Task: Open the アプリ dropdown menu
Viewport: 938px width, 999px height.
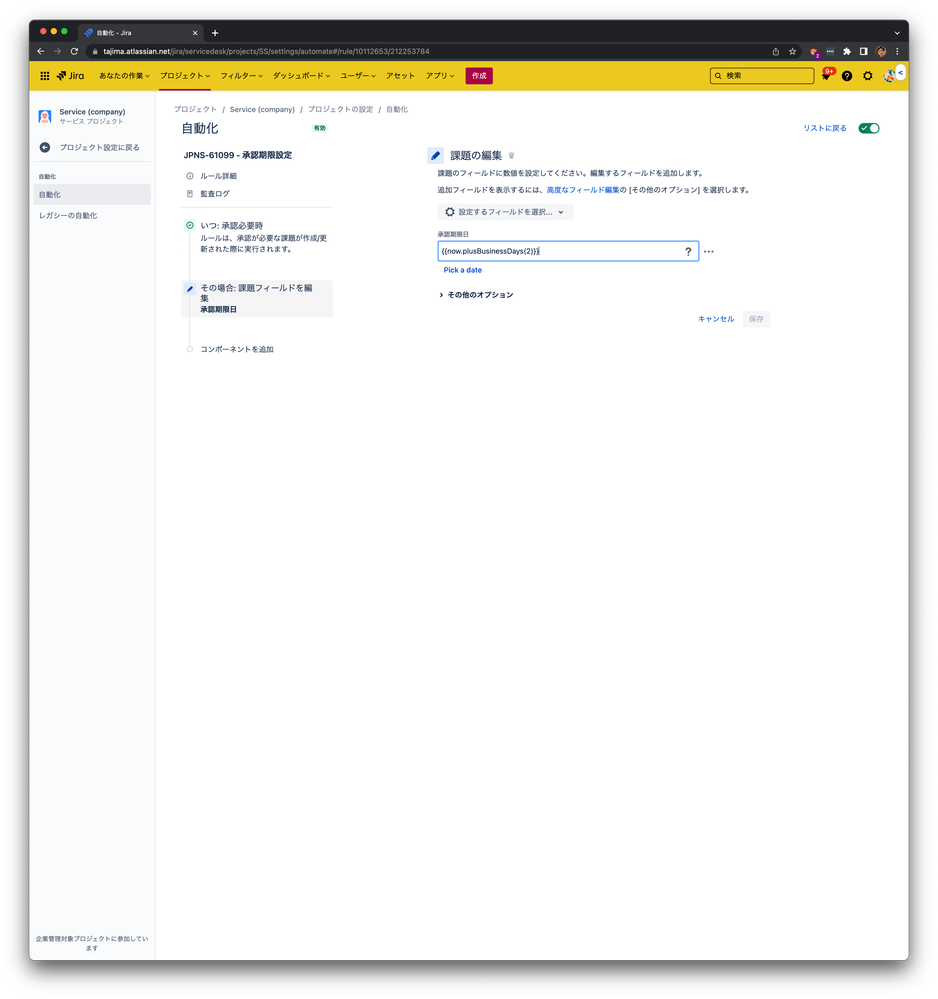Action: coord(439,75)
